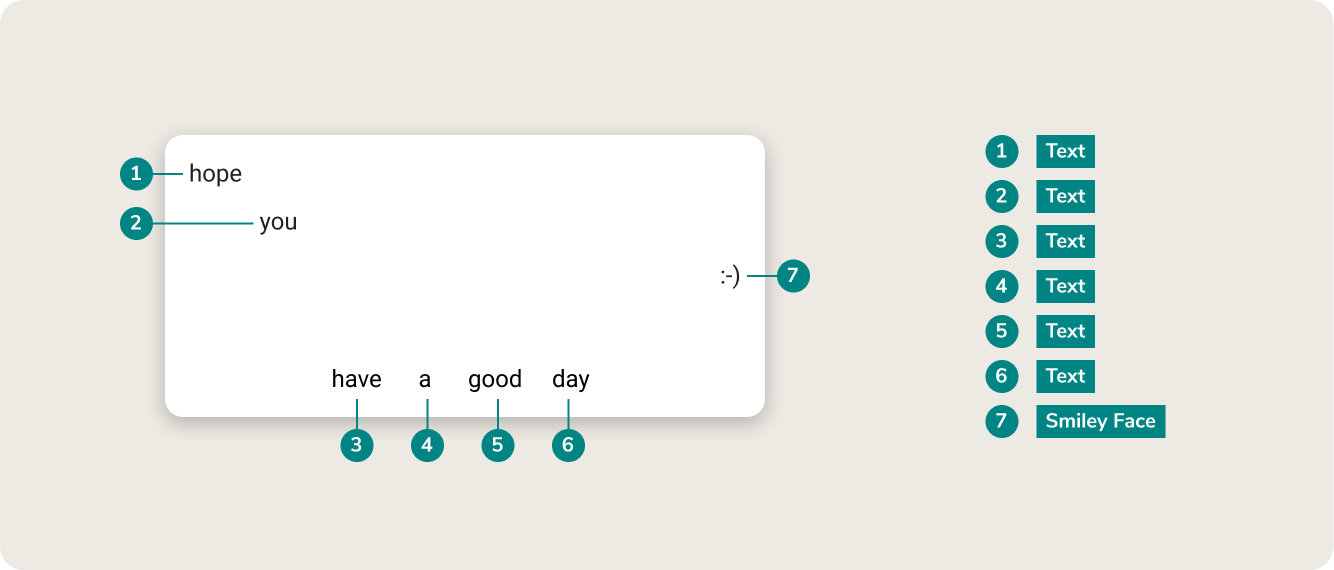Click the word have in the card
The width and height of the screenshot is (1334, 570).
[x=357, y=379]
